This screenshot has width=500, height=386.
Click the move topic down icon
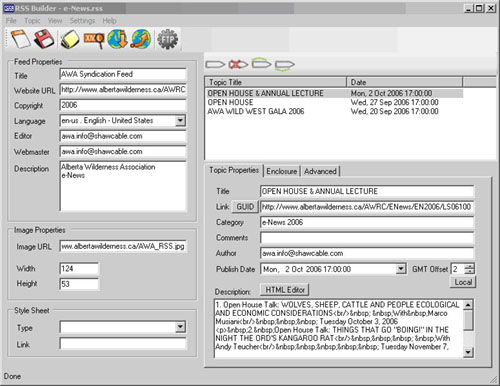tap(285, 65)
